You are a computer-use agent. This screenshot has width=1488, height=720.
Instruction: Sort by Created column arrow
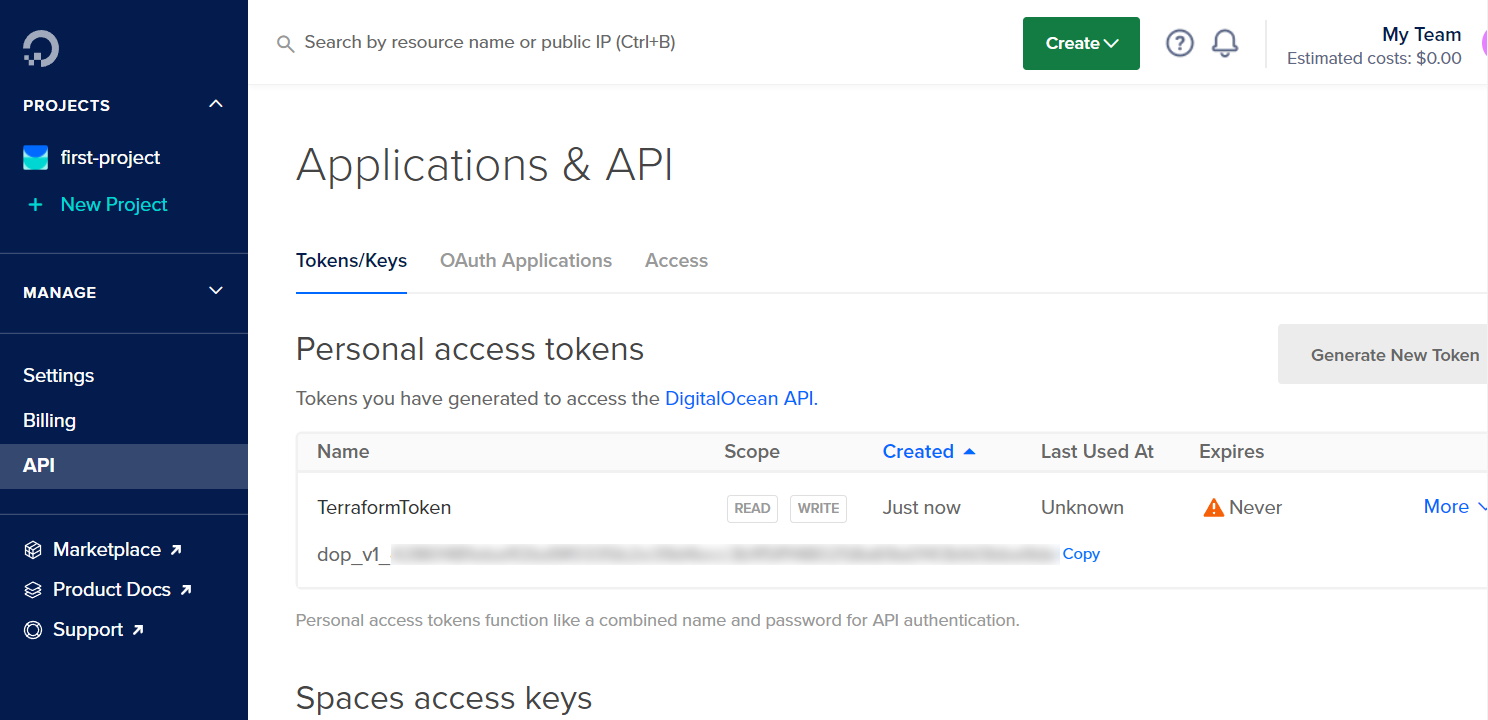969,452
